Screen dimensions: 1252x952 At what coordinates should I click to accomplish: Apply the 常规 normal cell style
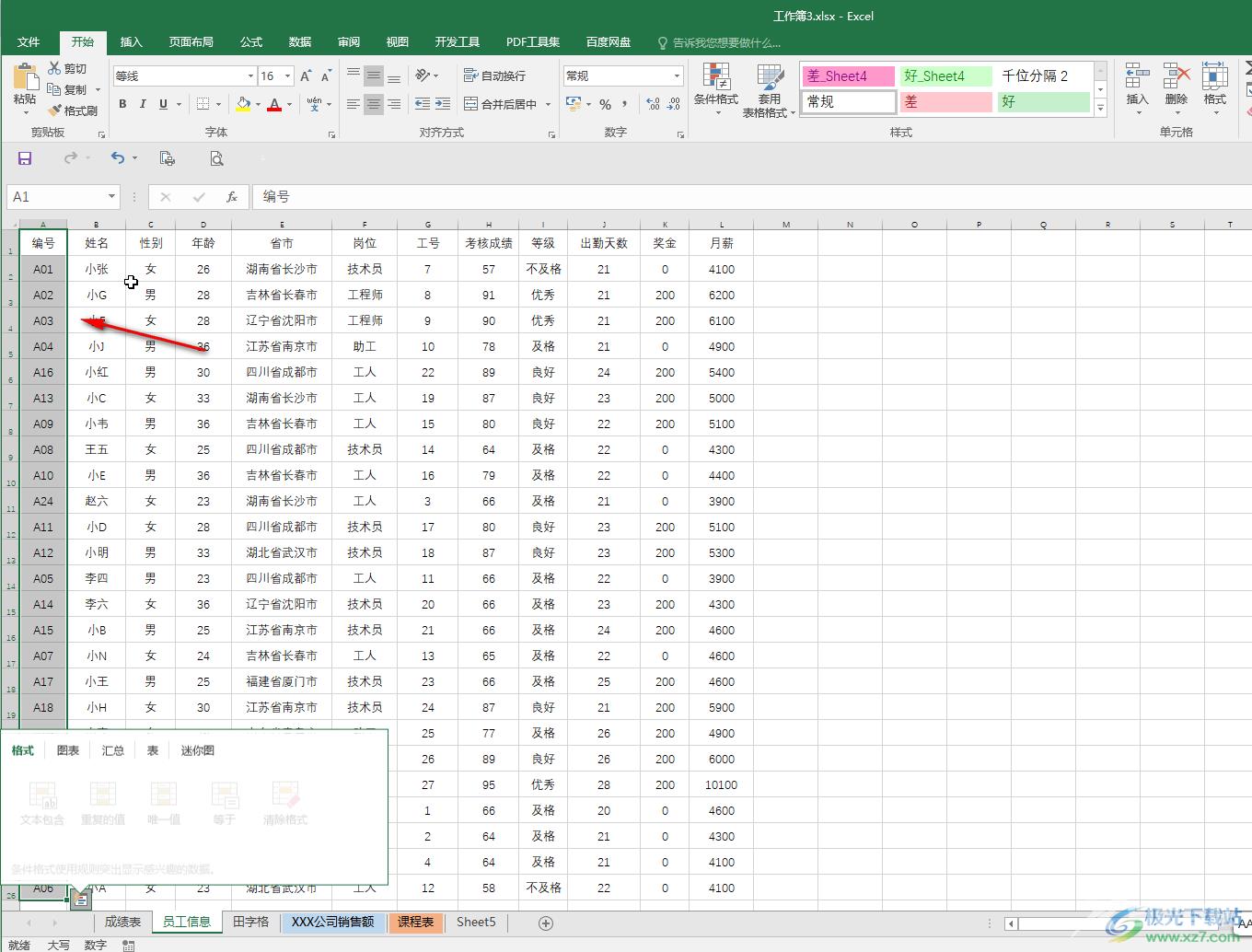coord(848,102)
